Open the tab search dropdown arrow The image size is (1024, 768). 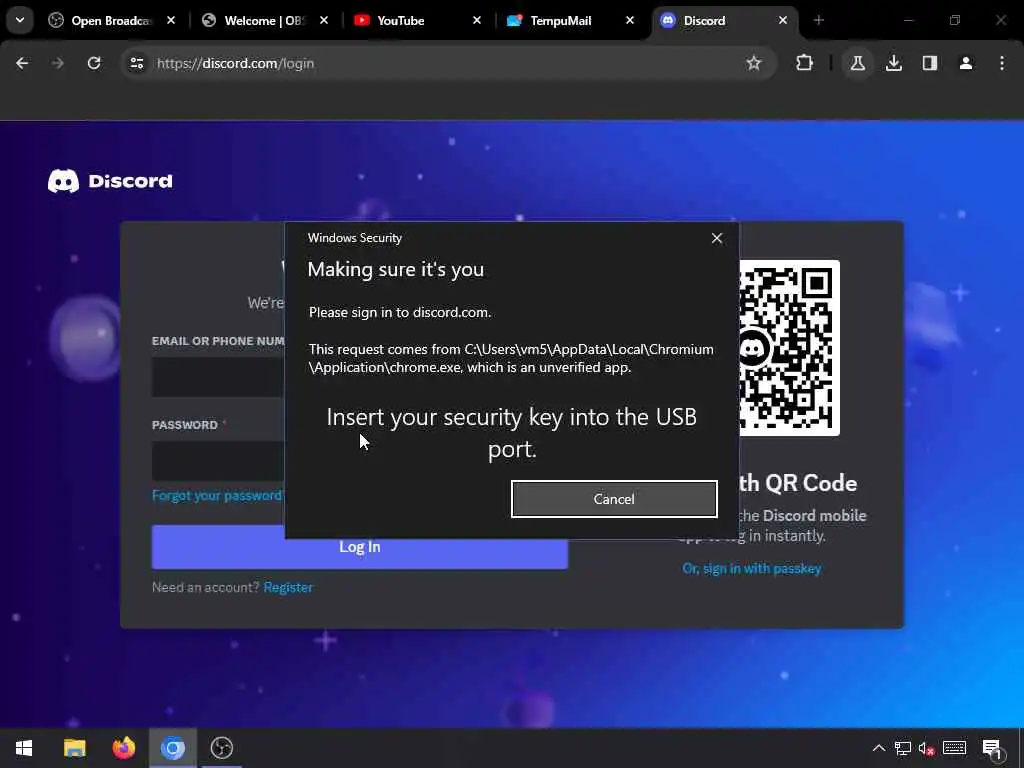pos(20,20)
